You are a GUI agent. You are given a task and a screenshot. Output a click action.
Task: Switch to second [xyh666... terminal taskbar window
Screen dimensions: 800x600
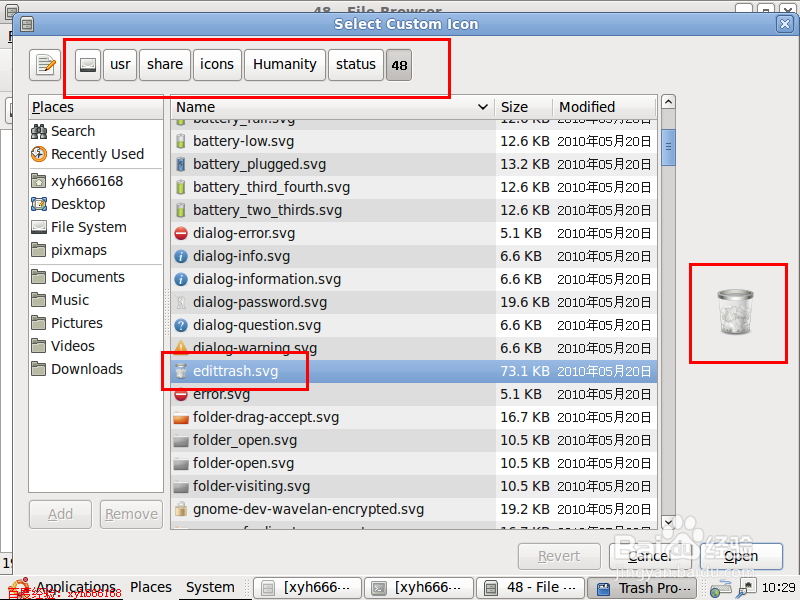click(x=419, y=588)
